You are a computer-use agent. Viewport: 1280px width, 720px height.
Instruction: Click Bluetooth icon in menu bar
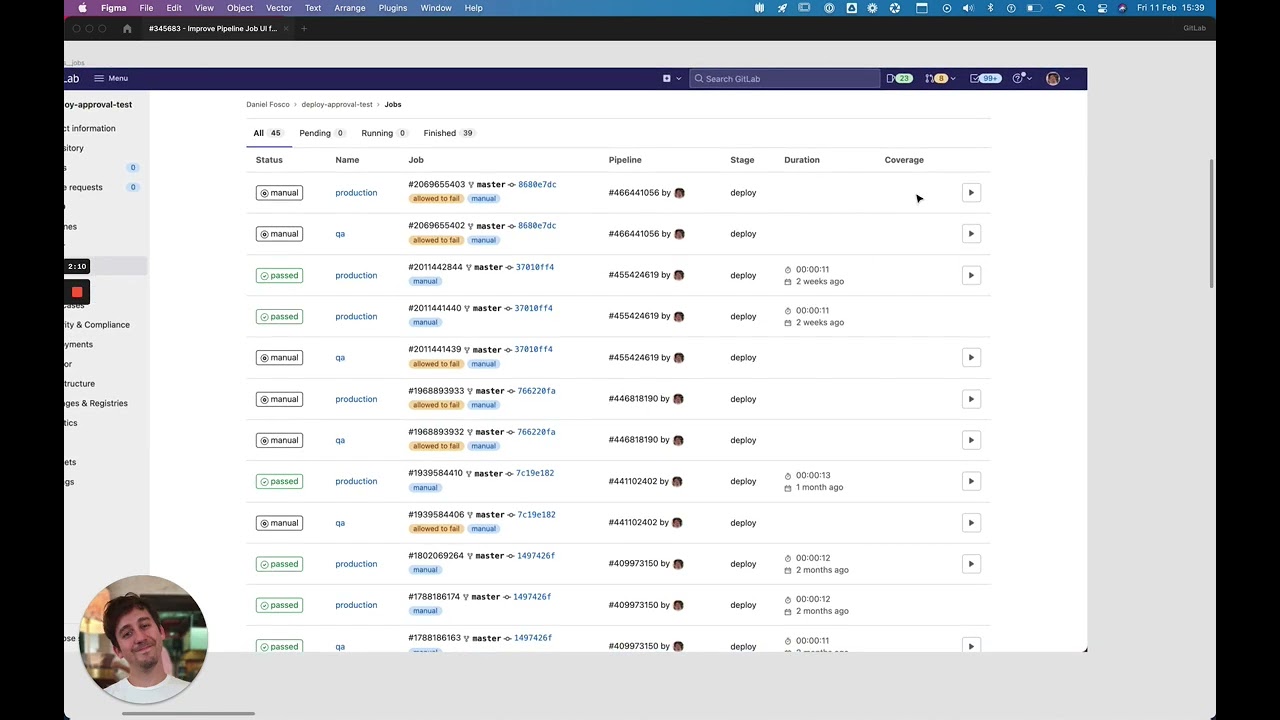[x=991, y=8]
